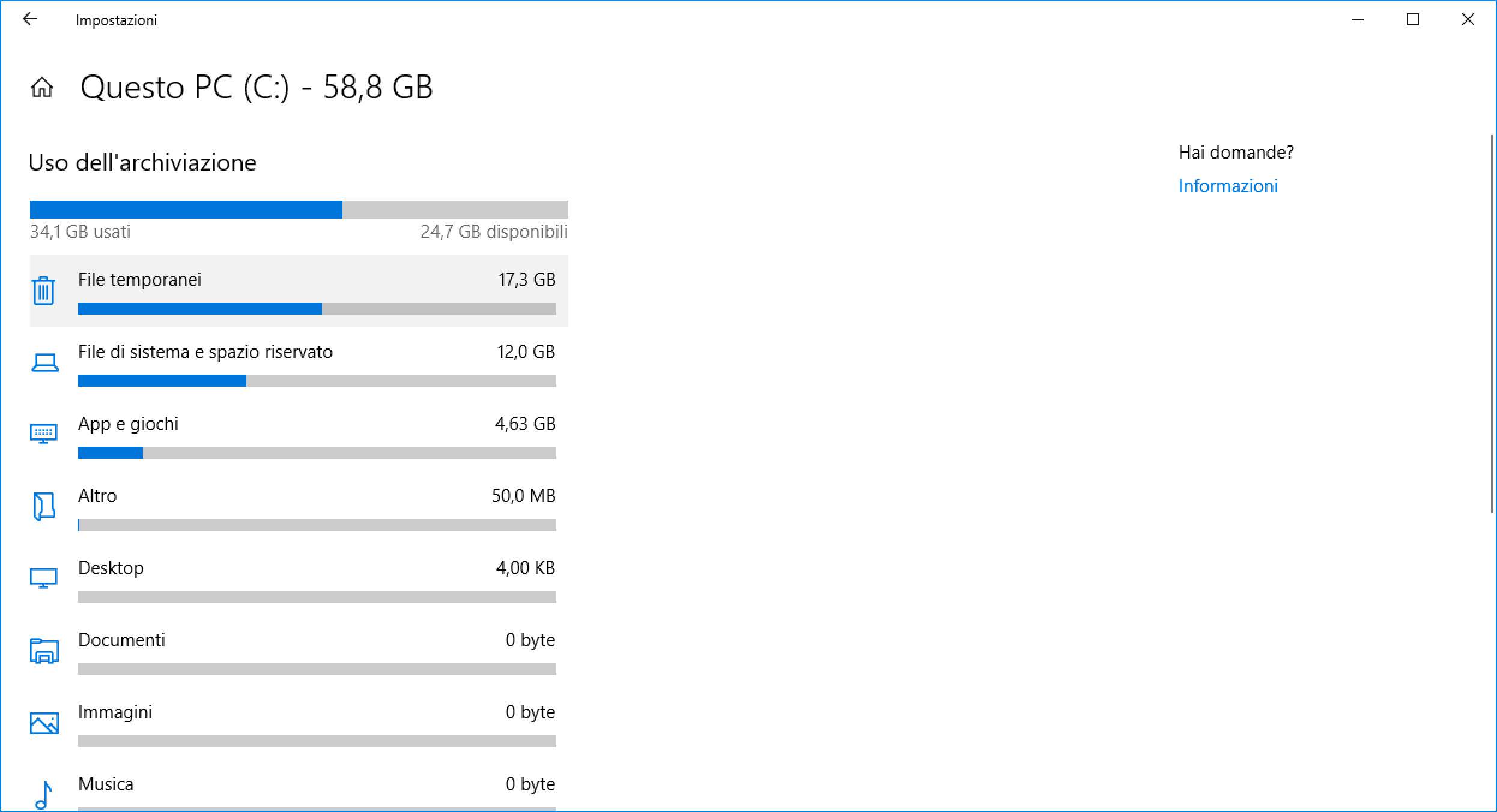Screen dimensions: 1497x812
Task: Open the File temporanei category
Action: (139, 280)
